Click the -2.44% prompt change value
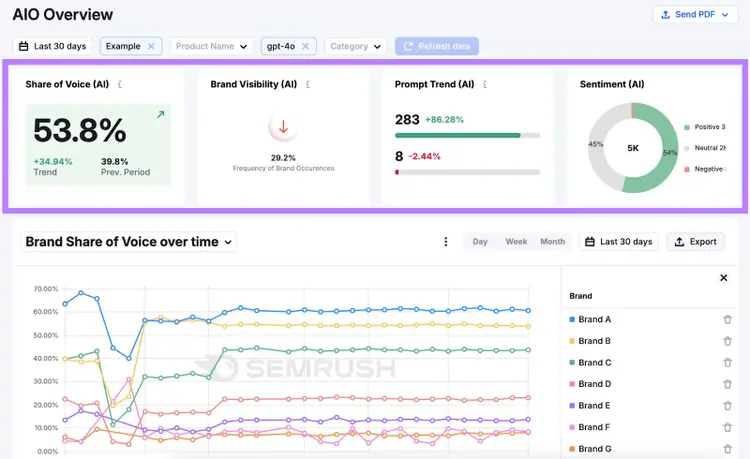The image size is (750, 459). point(424,156)
